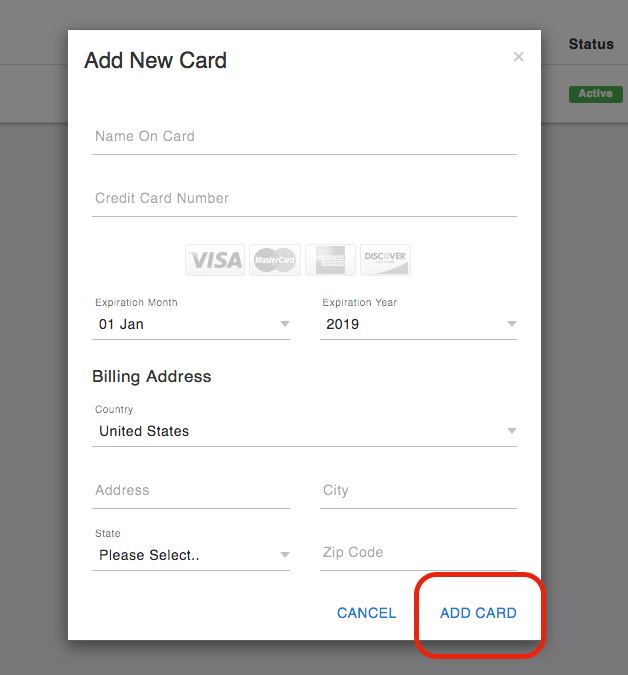
Task: Expand the Country dropdown
Action: [304, 431]
